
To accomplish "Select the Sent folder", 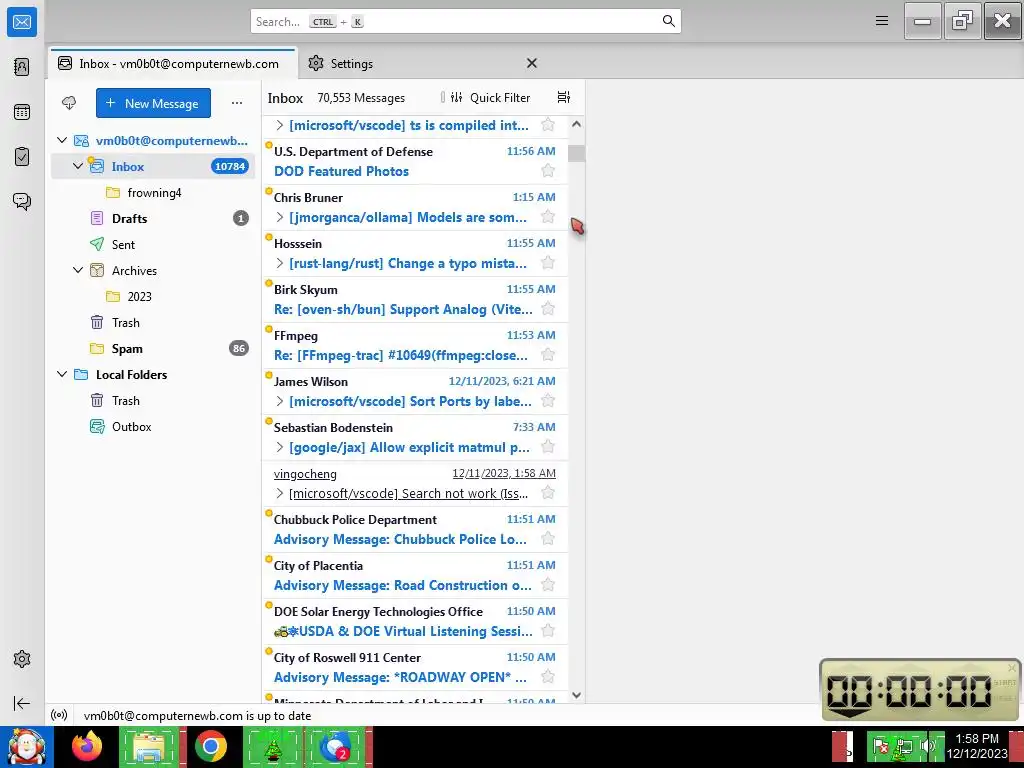I will click(153, 244).
